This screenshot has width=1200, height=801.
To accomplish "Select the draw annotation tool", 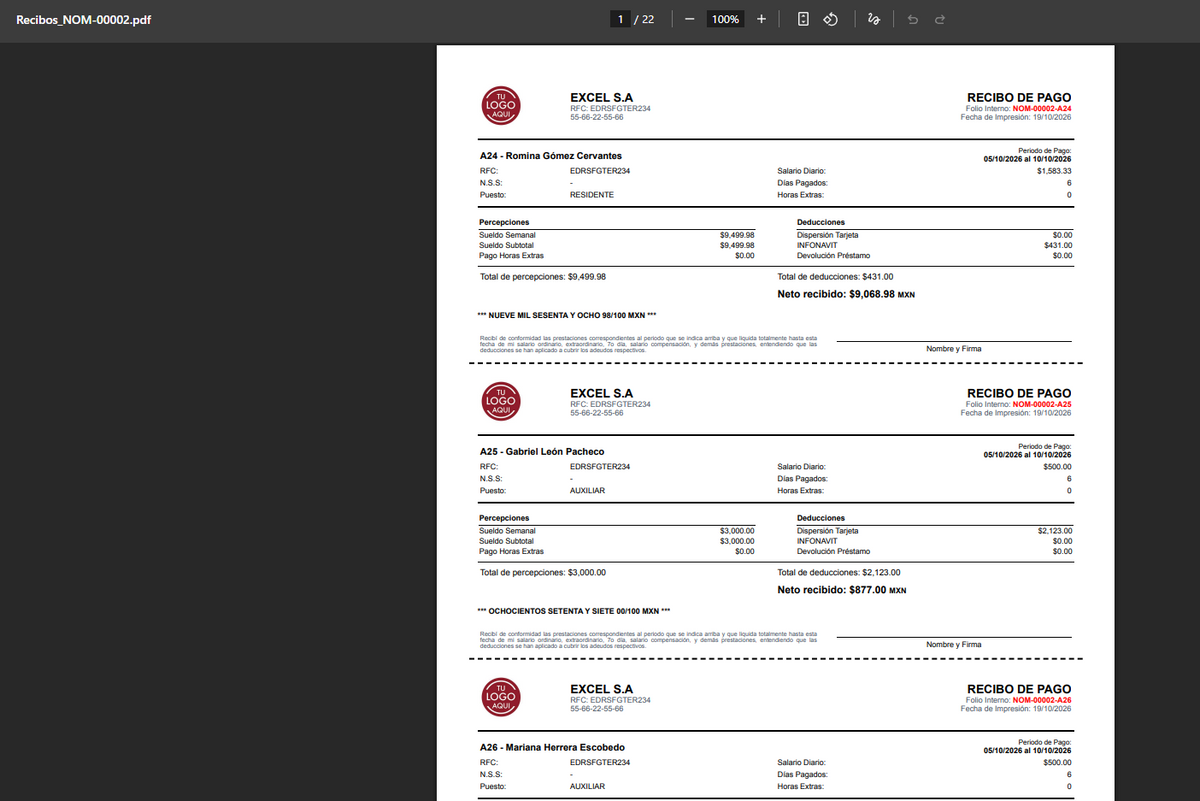I will point(874,19).
